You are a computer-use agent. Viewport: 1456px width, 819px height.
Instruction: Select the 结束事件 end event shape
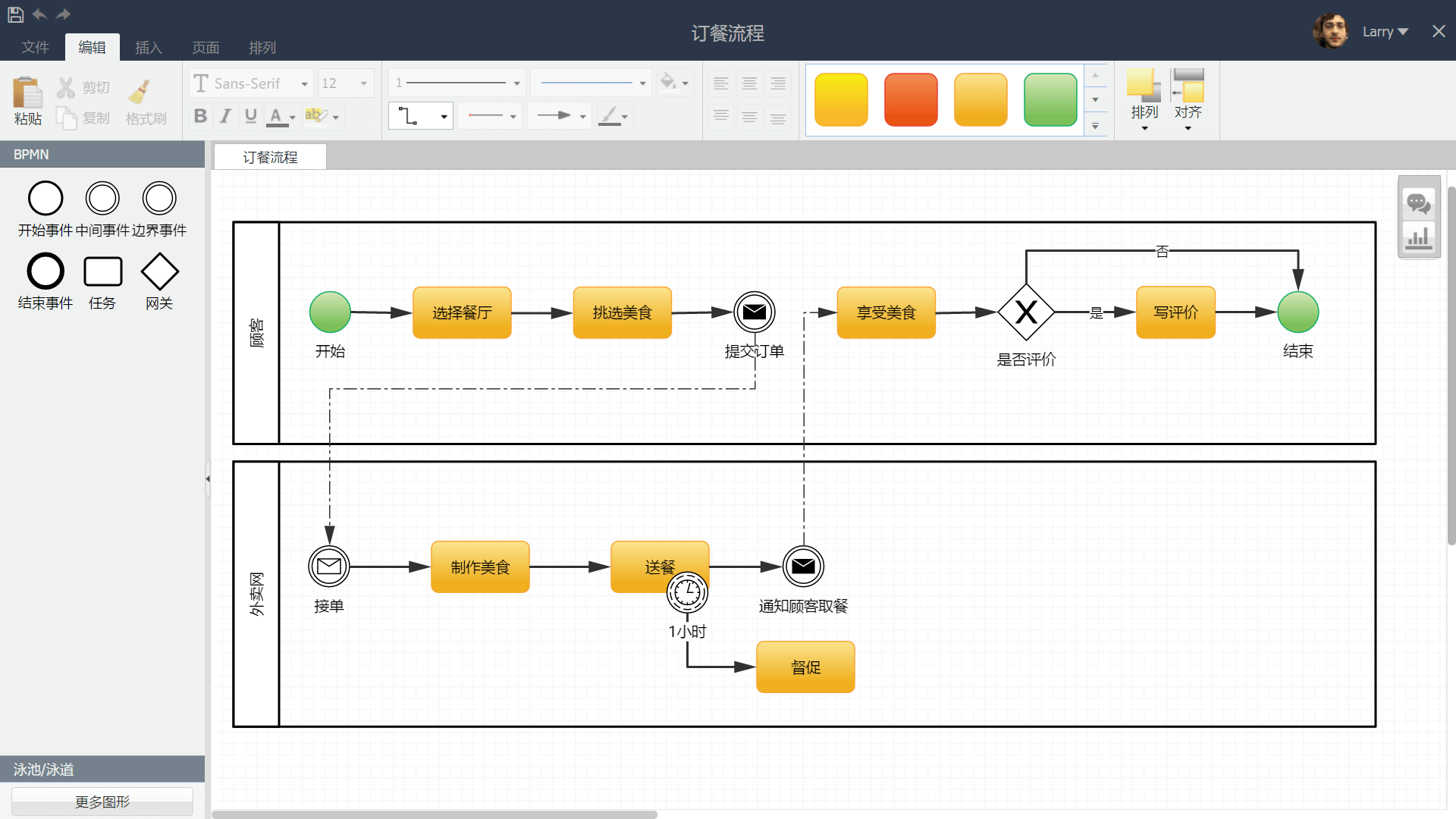point(45,271)
